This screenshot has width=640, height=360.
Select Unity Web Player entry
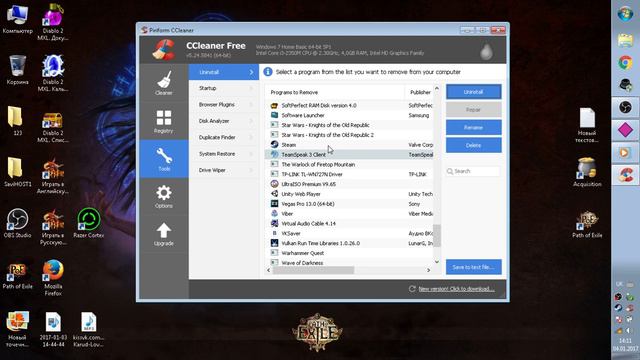pyautogui.click(x=349, y=194)
